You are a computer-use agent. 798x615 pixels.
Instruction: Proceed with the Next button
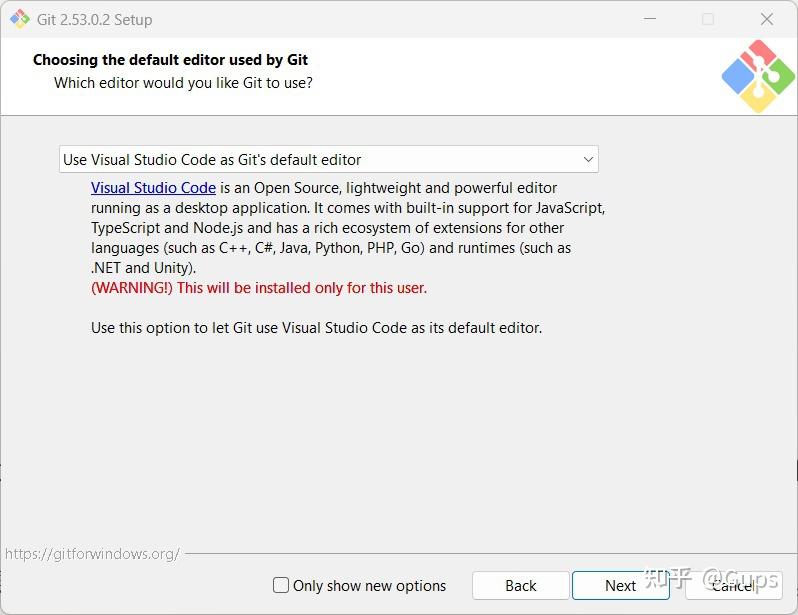620,585
